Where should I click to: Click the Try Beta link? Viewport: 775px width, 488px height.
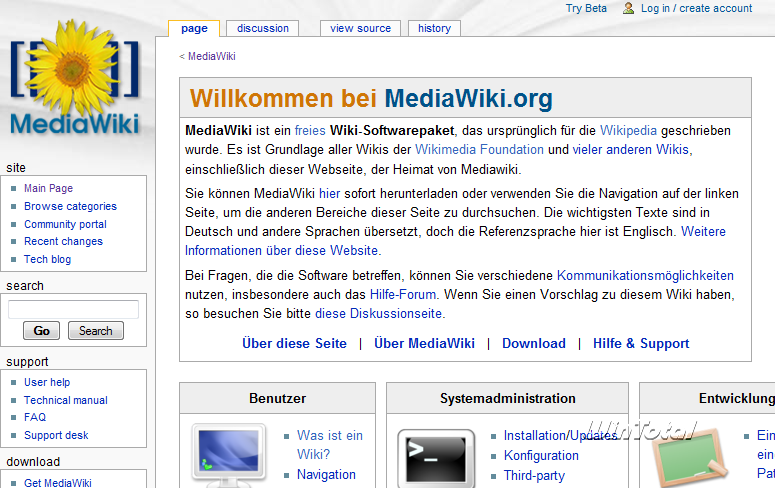586,8
